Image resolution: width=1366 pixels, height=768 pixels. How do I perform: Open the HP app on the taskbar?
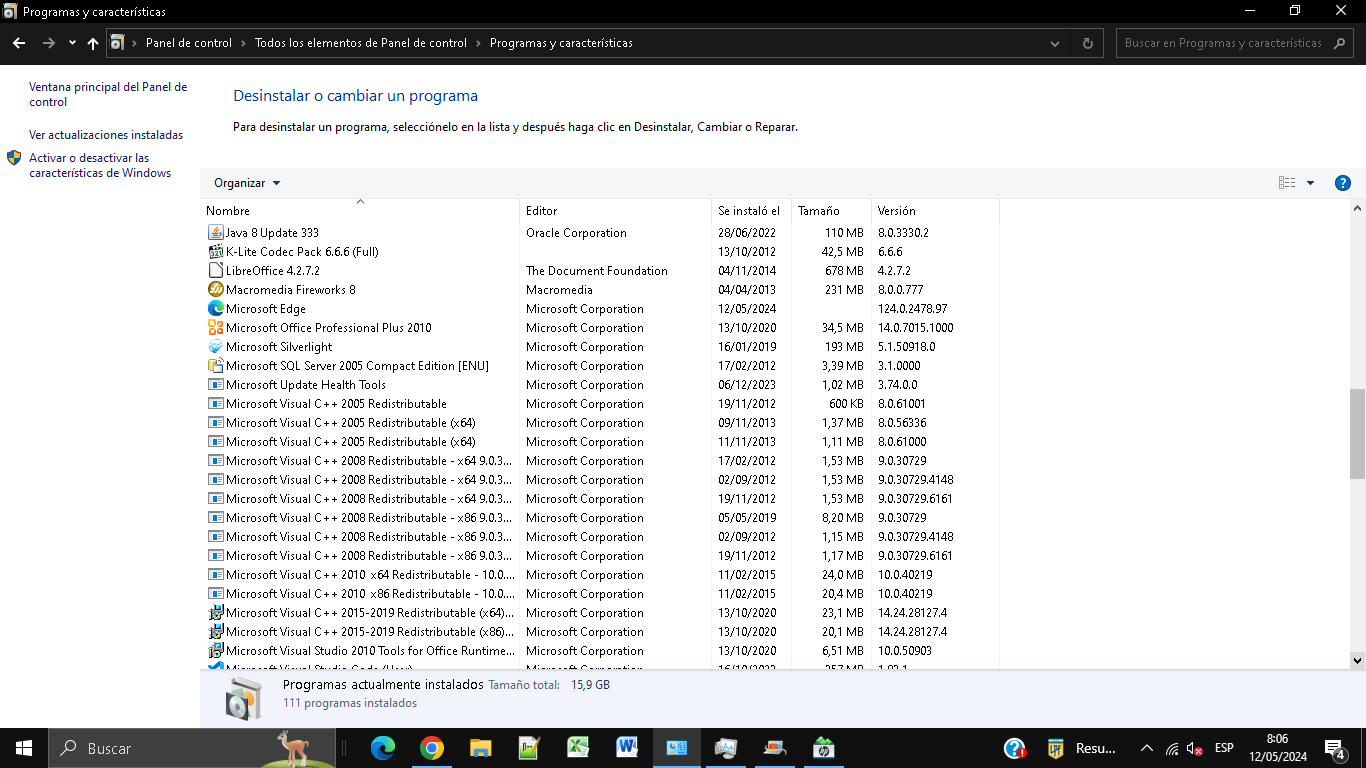click(x=824, y=748)
